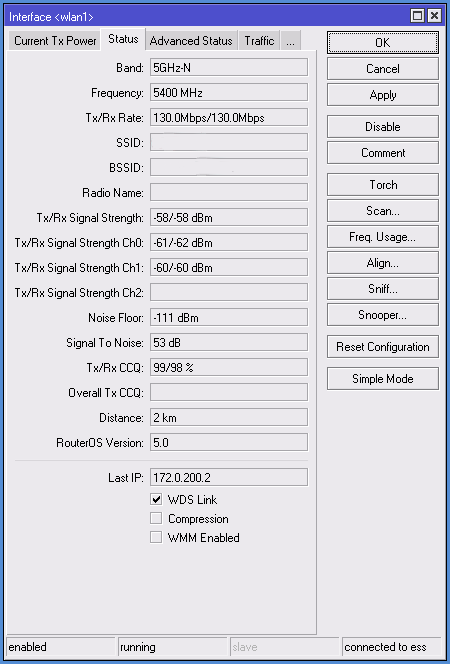The height and width of the screenshot is (664, 450).
Task: Select the Traffic tab
Action: click(259, 41)
